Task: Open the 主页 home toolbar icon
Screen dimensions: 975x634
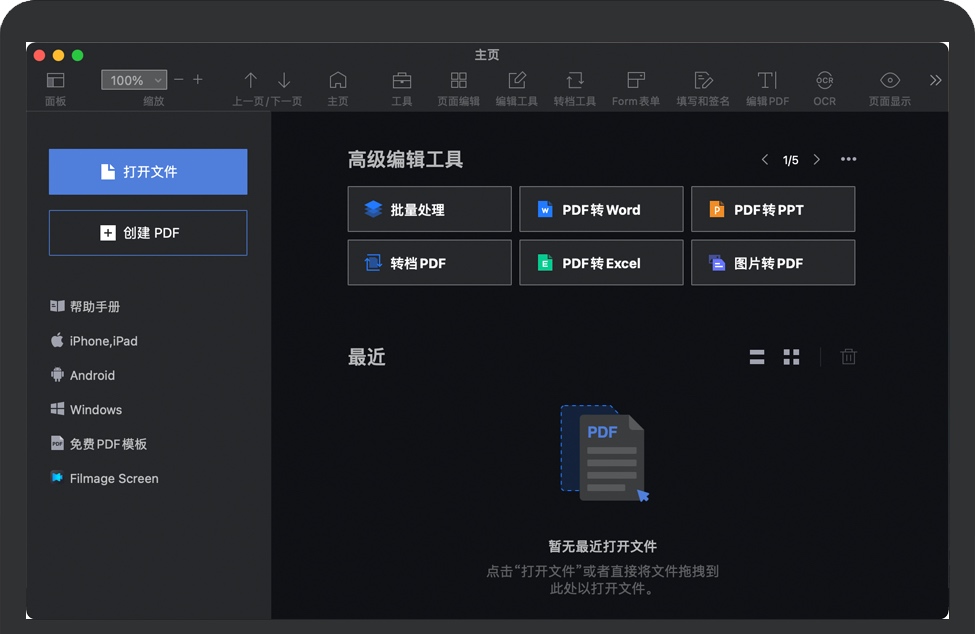Action: (338, 80)
